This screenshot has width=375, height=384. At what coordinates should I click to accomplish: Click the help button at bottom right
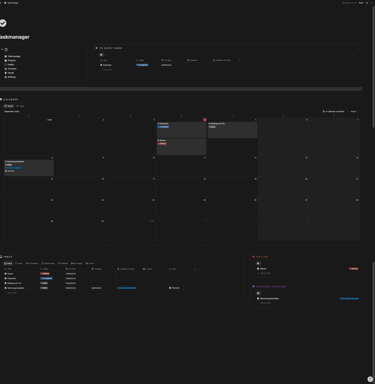click(x=370, y=379)
